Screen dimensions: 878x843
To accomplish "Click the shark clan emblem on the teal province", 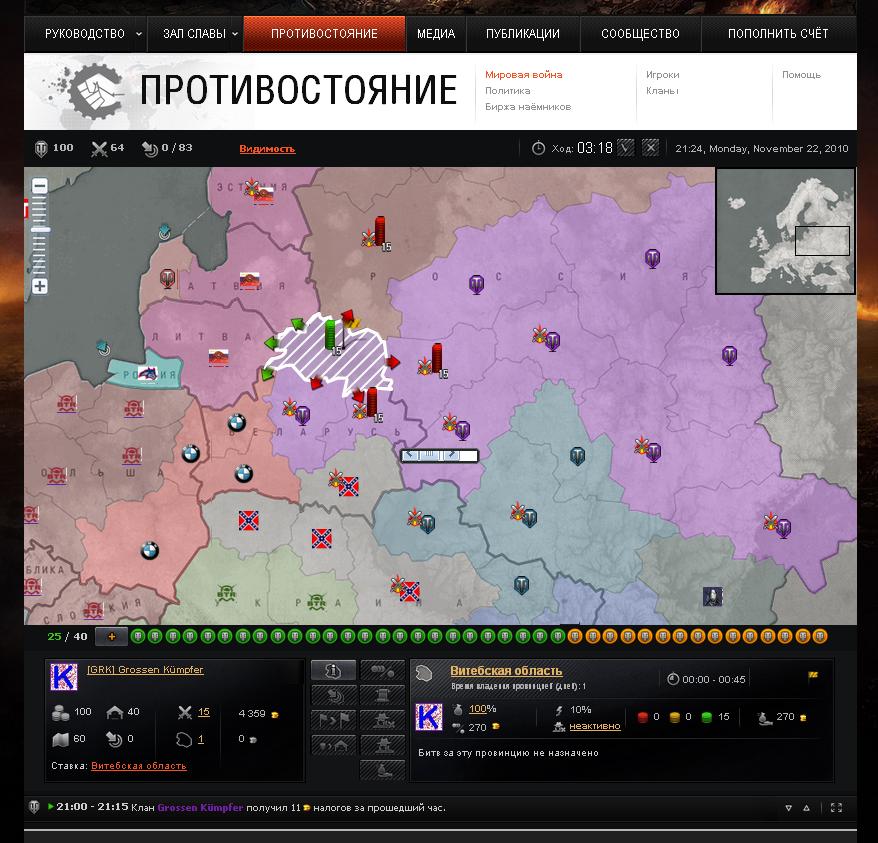I will (148, 374).
